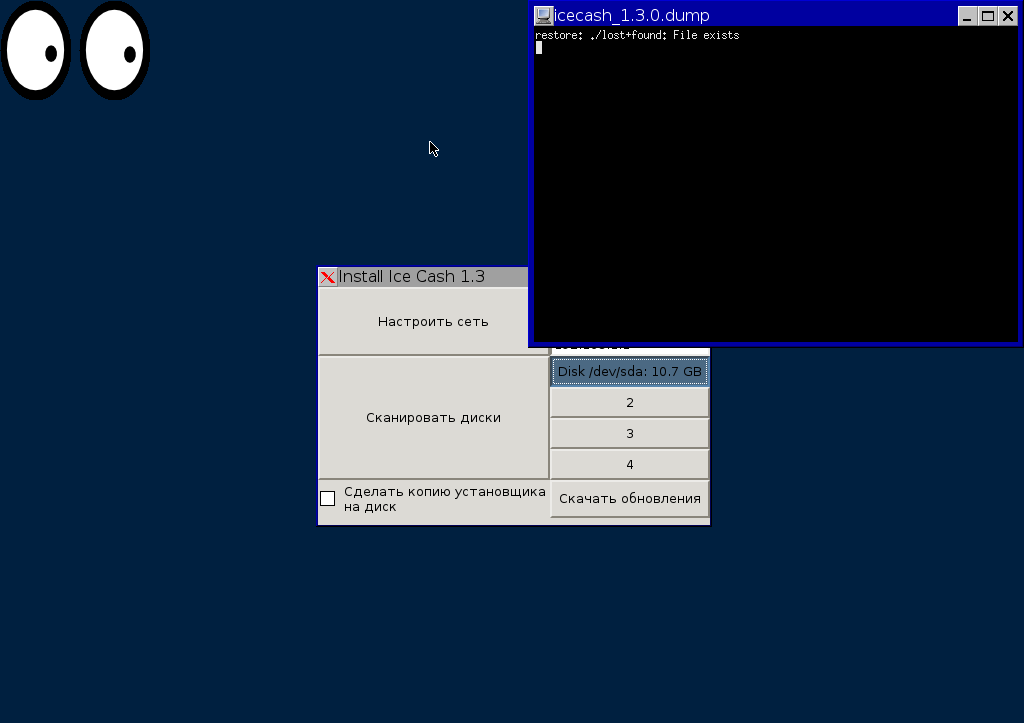The height and width of the screenshot is (723, 1024).
Task: Maximize the icecash_1.3.0.dump terminal window
Action: tap(987, 16)
